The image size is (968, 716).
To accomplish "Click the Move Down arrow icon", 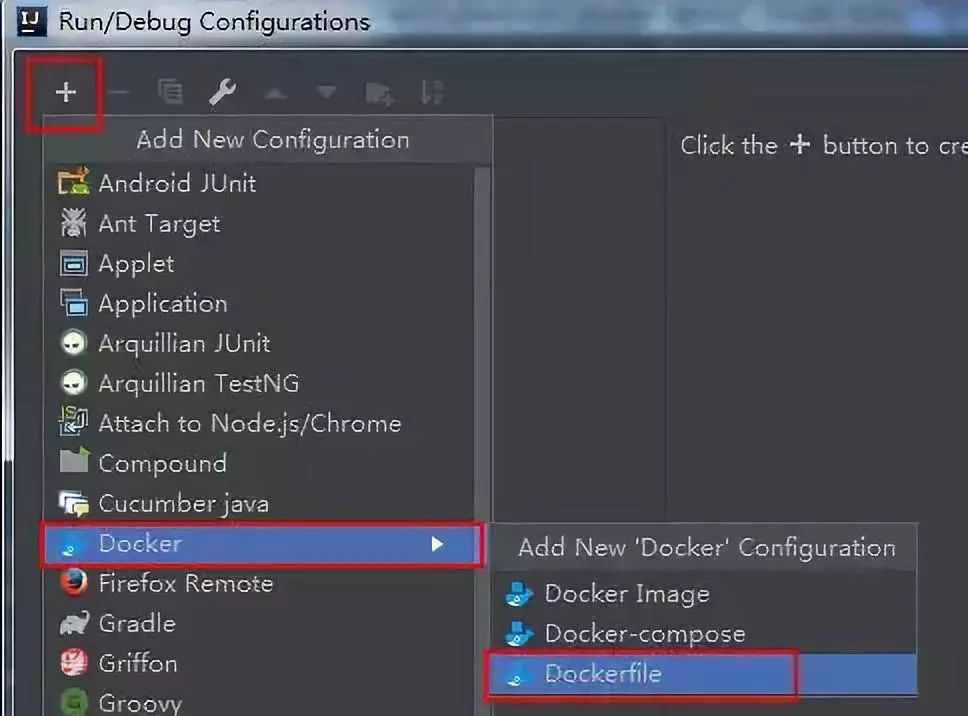I will [x=327, y=93].
